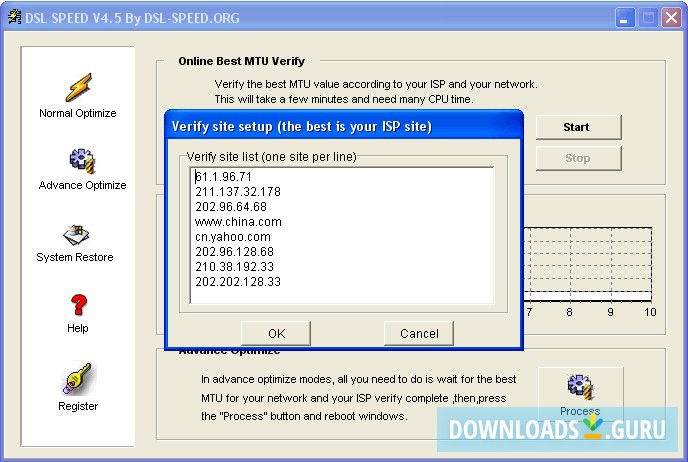Select the 210.38.192.33 entry

(234, 267)
